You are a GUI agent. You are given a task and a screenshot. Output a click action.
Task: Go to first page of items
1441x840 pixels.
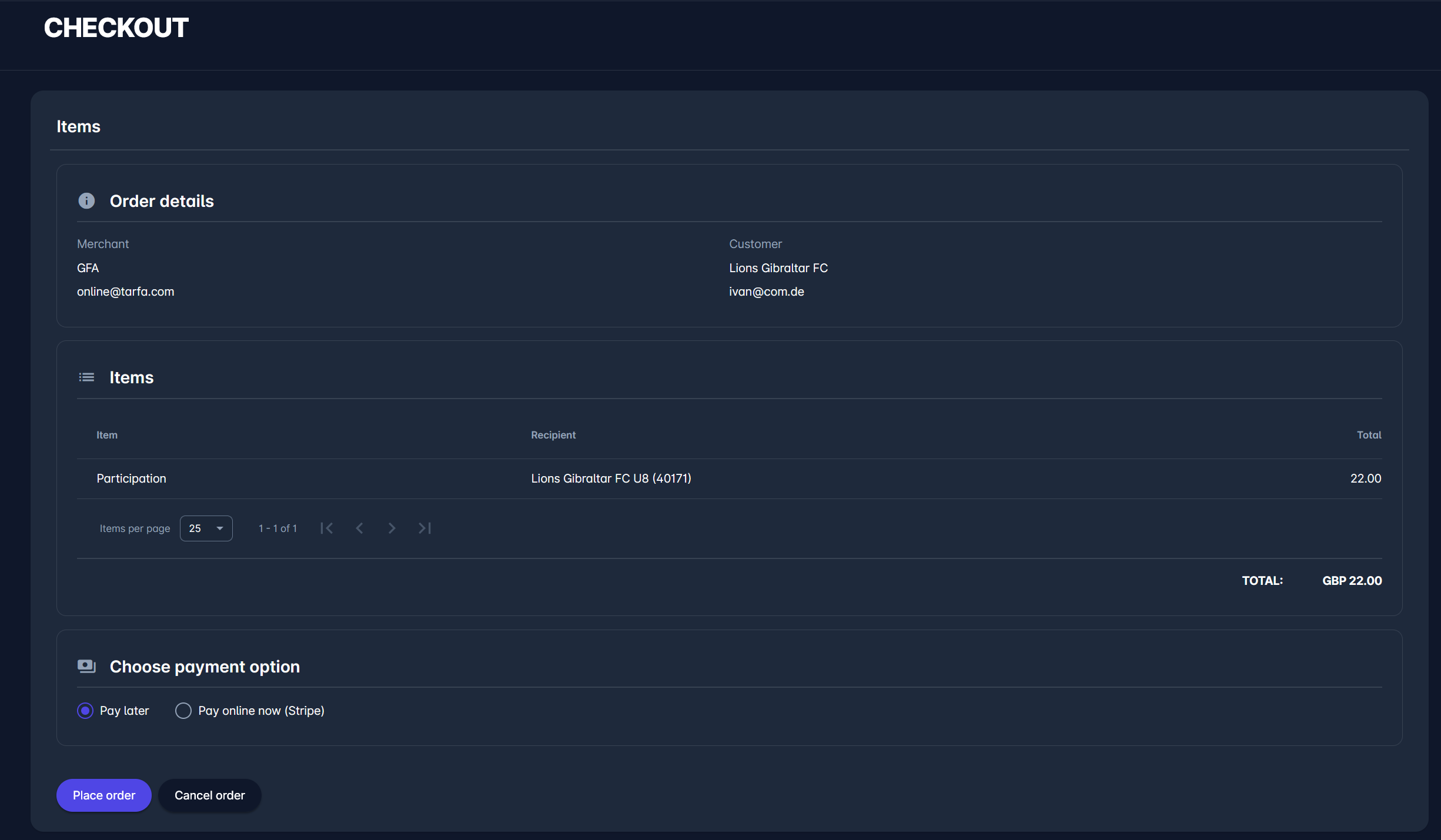327,528
